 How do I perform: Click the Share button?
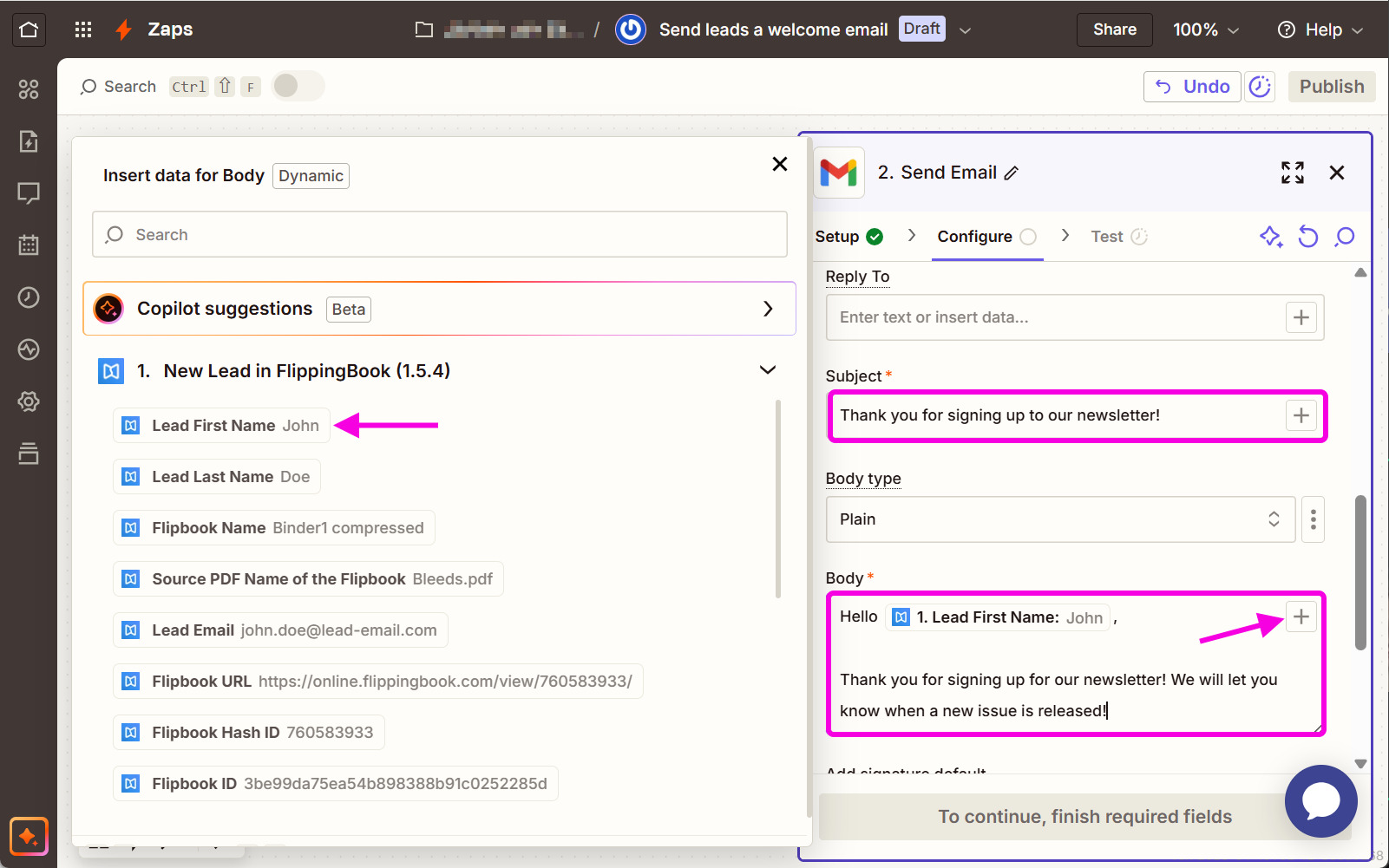[x=1115, y=29]
